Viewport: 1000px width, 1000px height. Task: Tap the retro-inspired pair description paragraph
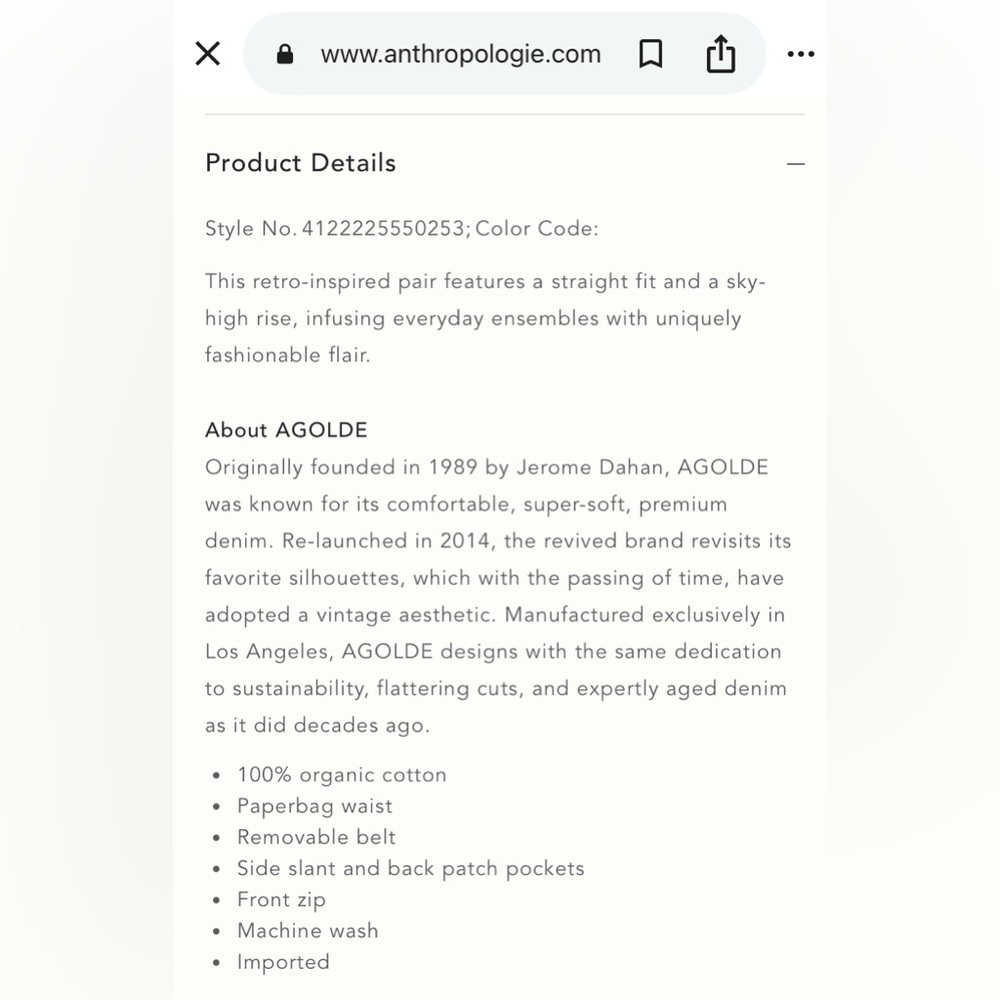pyautogui.click(x=485, y=318)
